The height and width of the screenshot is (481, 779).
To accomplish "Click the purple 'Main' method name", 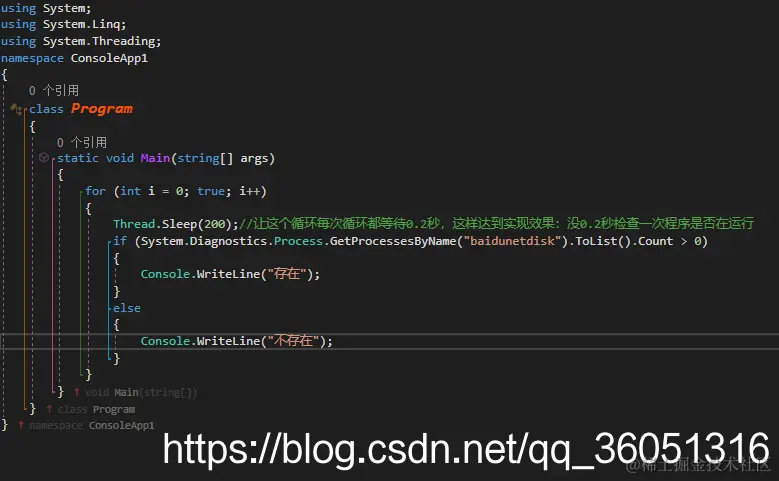I will (155, 158).
